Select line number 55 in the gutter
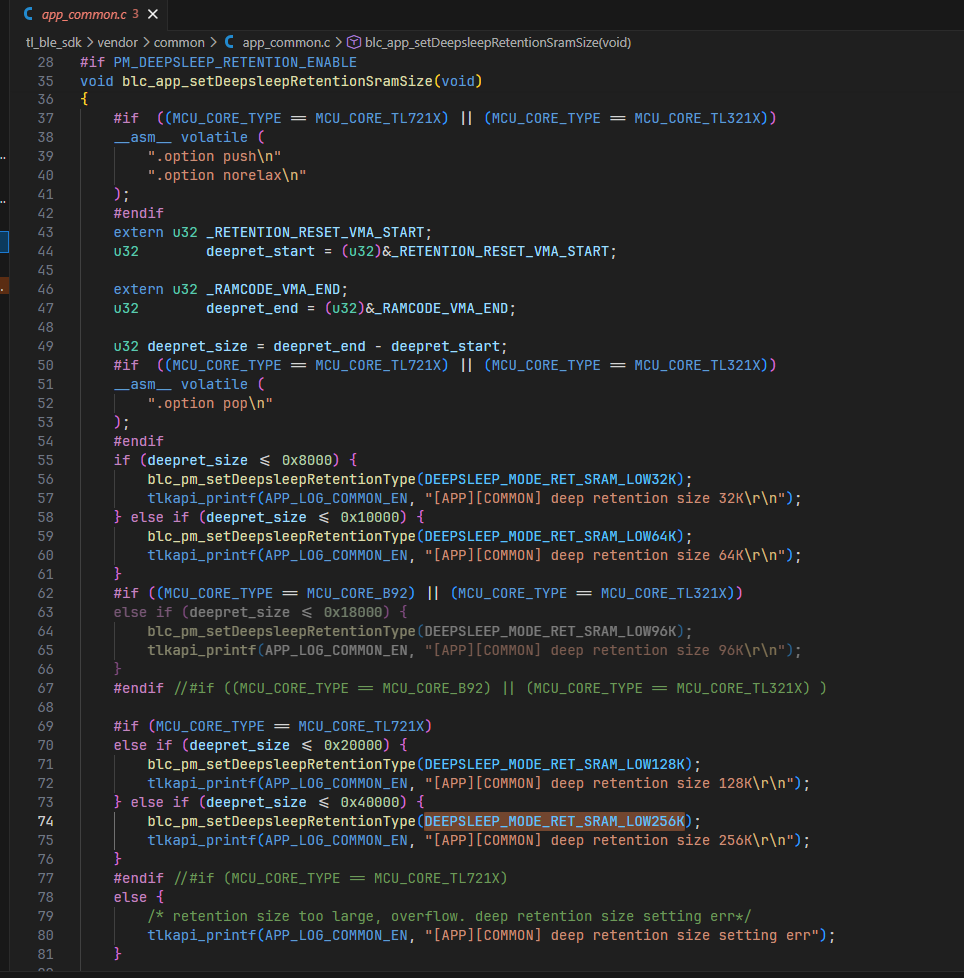The image size is (964, 978). tap(46, 460)
